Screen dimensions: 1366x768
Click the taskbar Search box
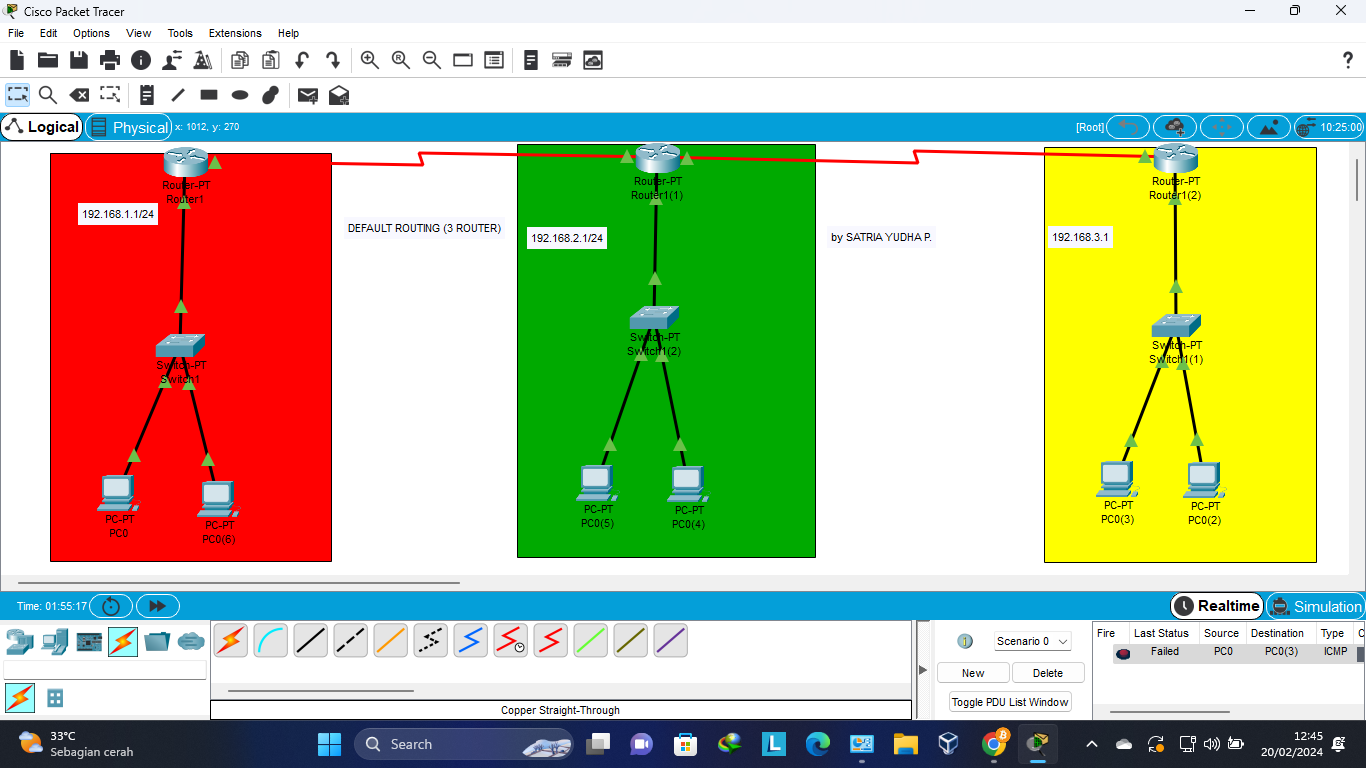[x=464, y=744]
